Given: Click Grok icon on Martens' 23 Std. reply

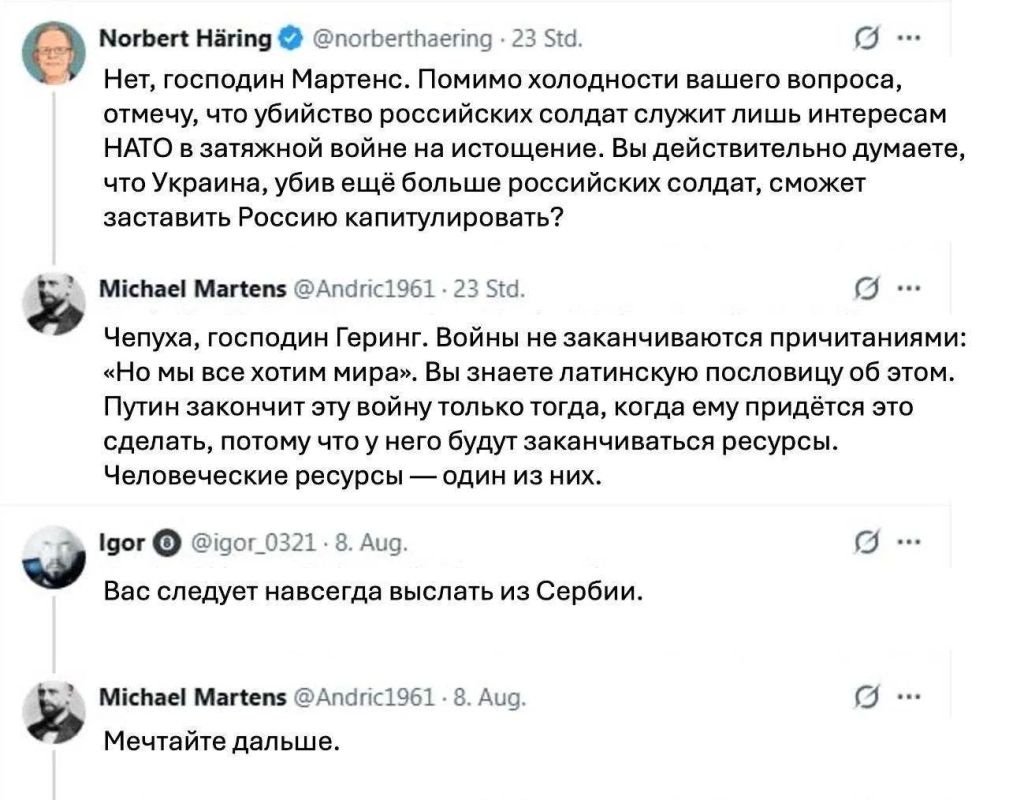Looking at the screenshot, I should (866, 289).
